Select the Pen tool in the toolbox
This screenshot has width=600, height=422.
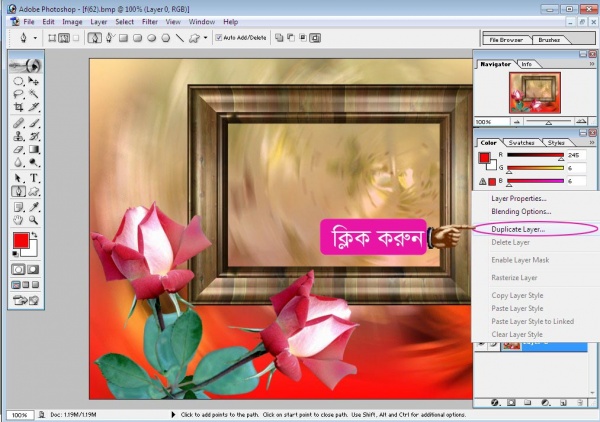click(x=18, y=191)
